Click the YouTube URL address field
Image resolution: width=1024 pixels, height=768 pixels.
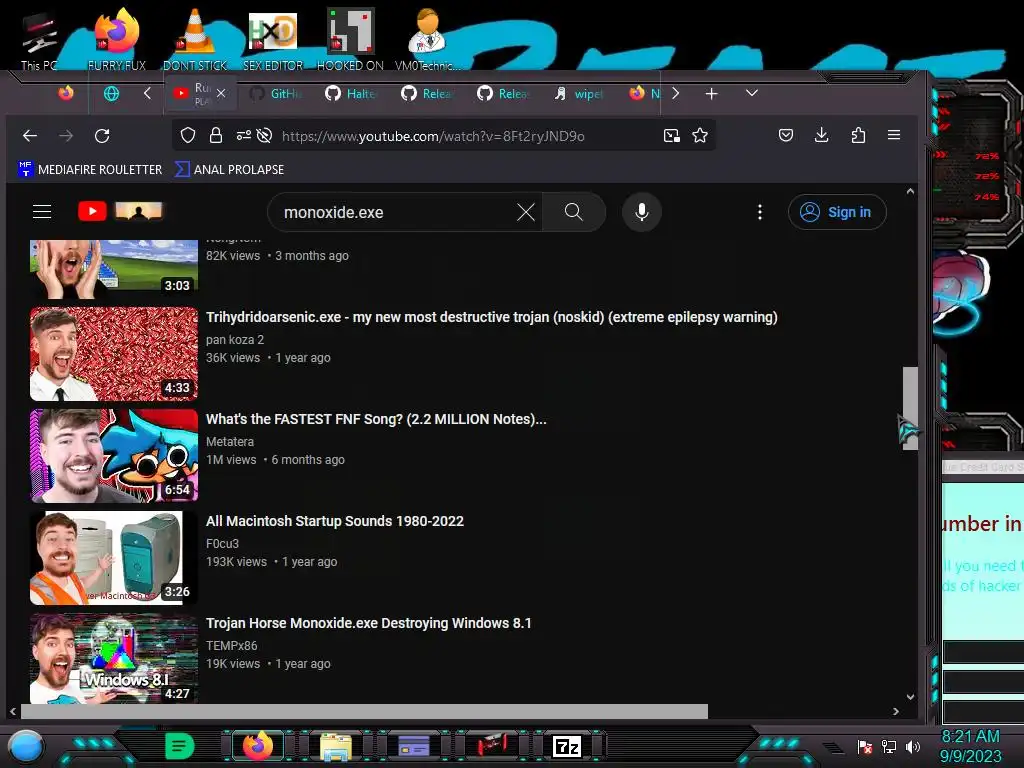432,136
